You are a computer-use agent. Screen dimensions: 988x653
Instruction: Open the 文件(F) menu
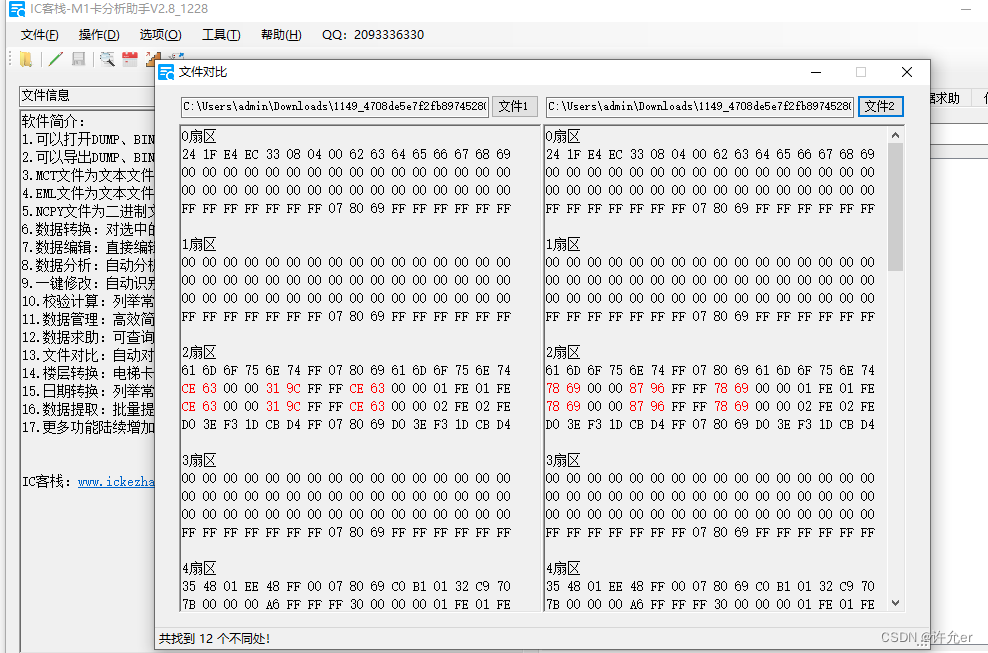[x=38, y=33]
